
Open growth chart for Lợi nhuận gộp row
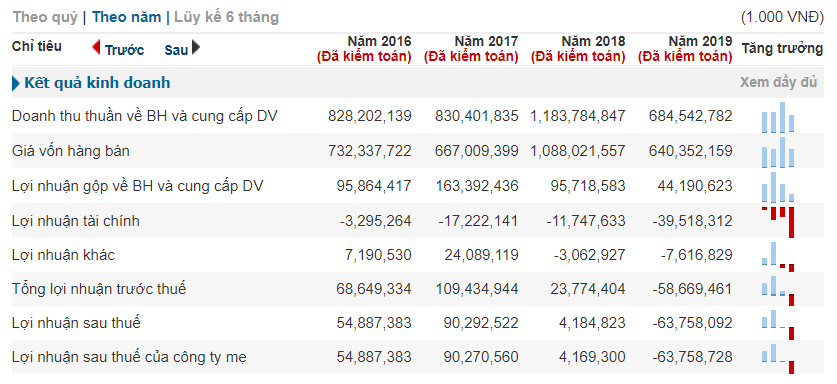click(778, 186)
